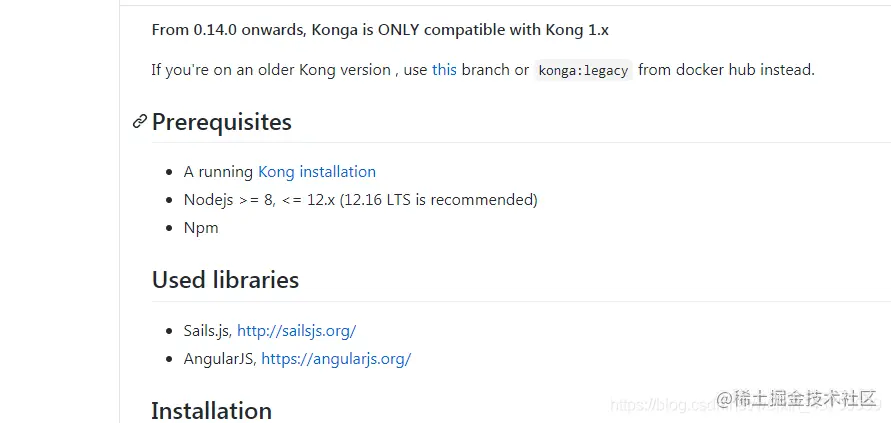
Task: Click the 'Sails.js,' list text
Action: coord(208,330)
